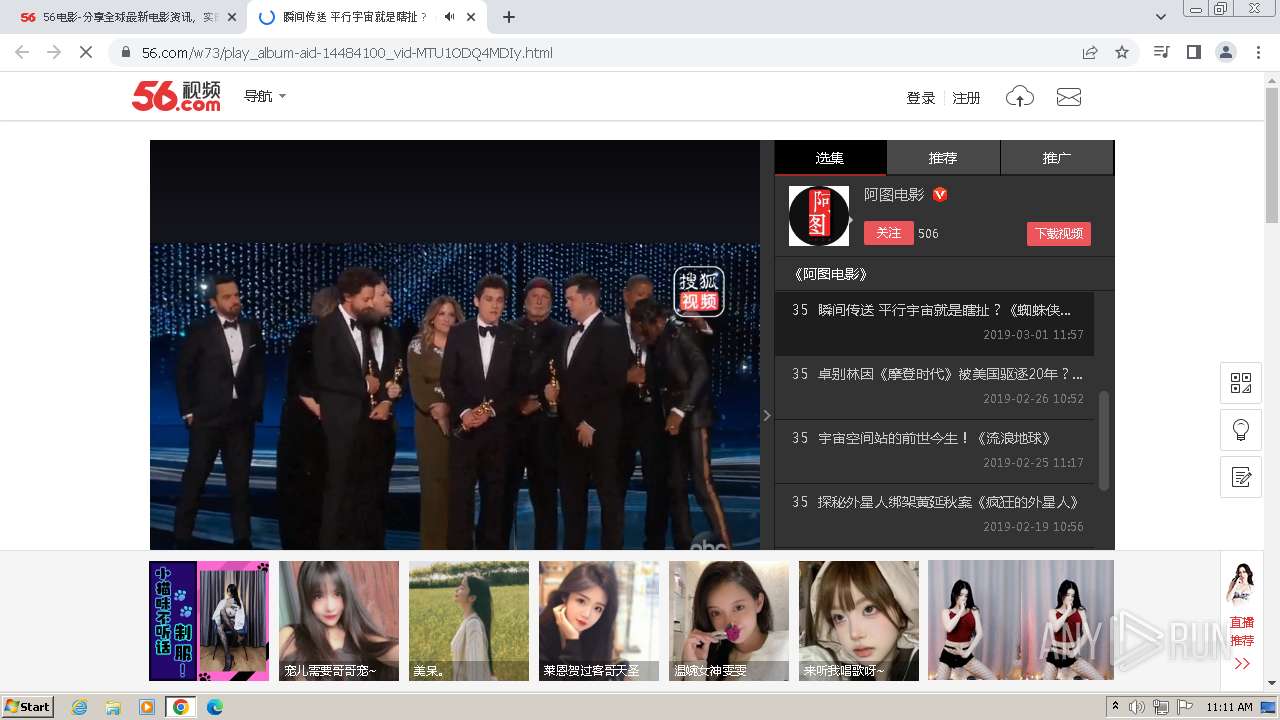Click the 56.com logo
Viewport: 1280px width, 720px height.
click(x=176, y=96)
